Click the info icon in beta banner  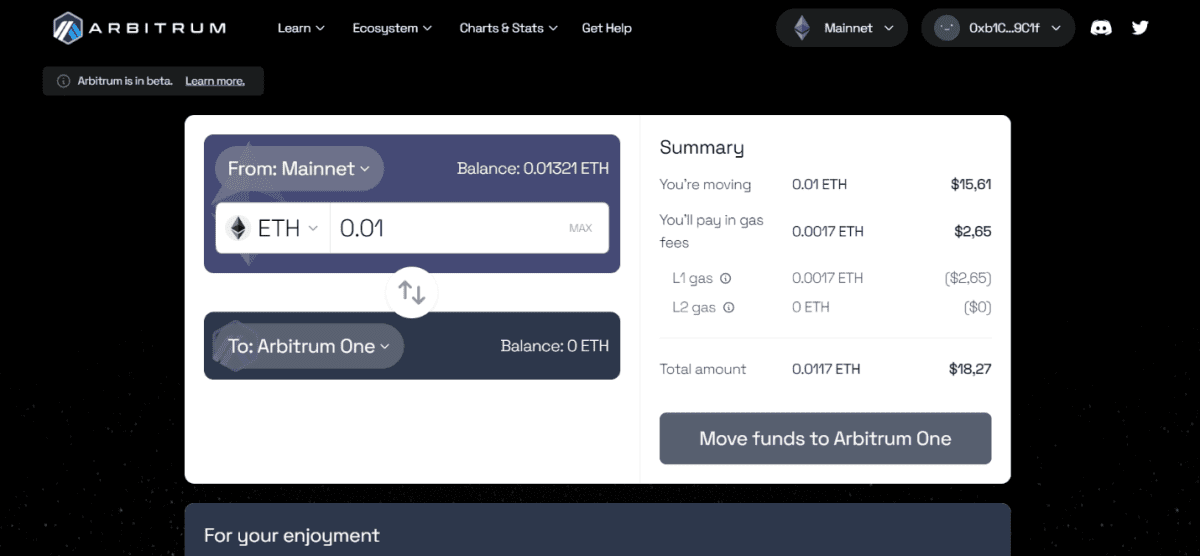[x=64, y=81]
